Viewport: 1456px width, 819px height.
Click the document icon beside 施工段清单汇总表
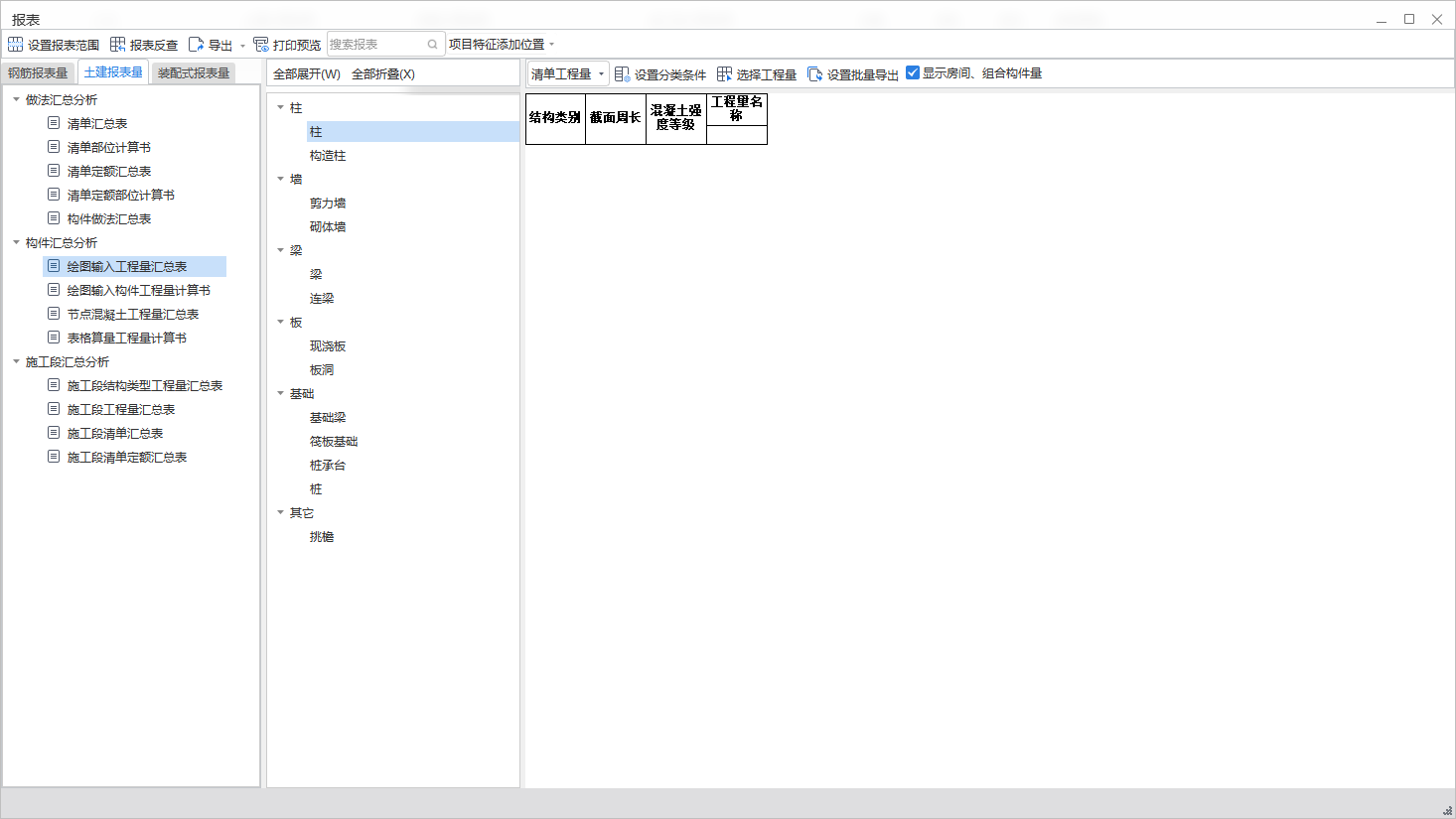(54, 433)
